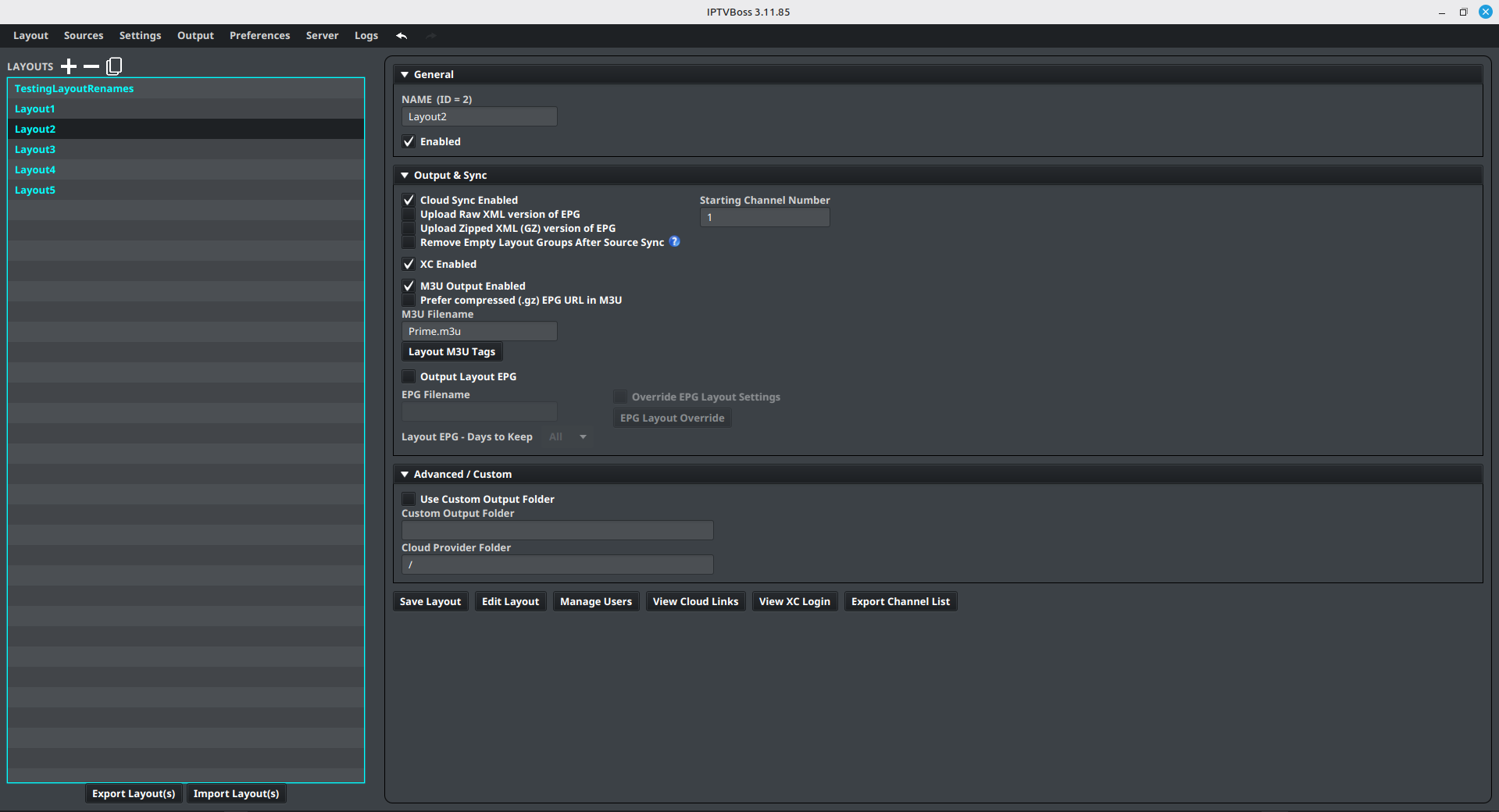This screenshot has height=812, width=1499.
Task: Check Remove Empty Layout Groups After Source Sync
Action: [x=409, y=242]
